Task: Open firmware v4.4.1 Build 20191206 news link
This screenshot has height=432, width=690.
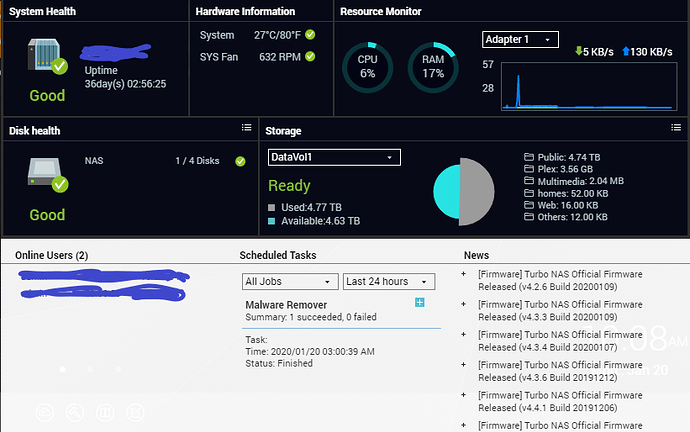Action: (560, 401)
